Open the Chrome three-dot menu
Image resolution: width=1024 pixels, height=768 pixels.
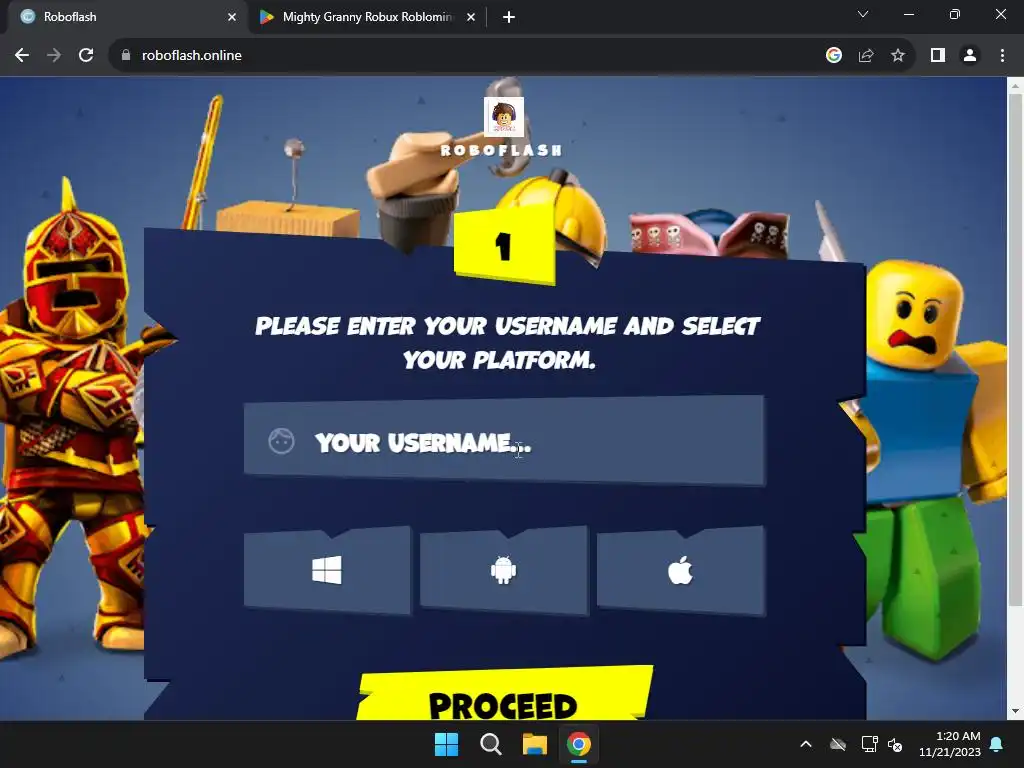(x=1002, y=56)
